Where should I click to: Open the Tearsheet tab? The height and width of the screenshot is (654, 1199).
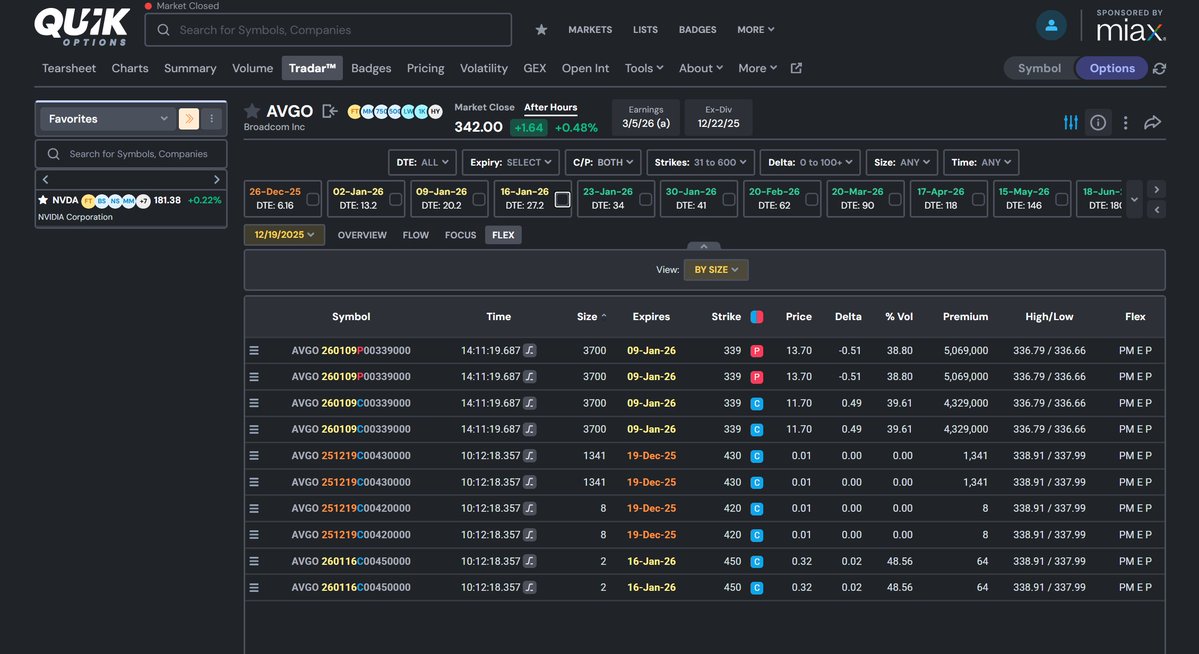(x=69, y=68)
